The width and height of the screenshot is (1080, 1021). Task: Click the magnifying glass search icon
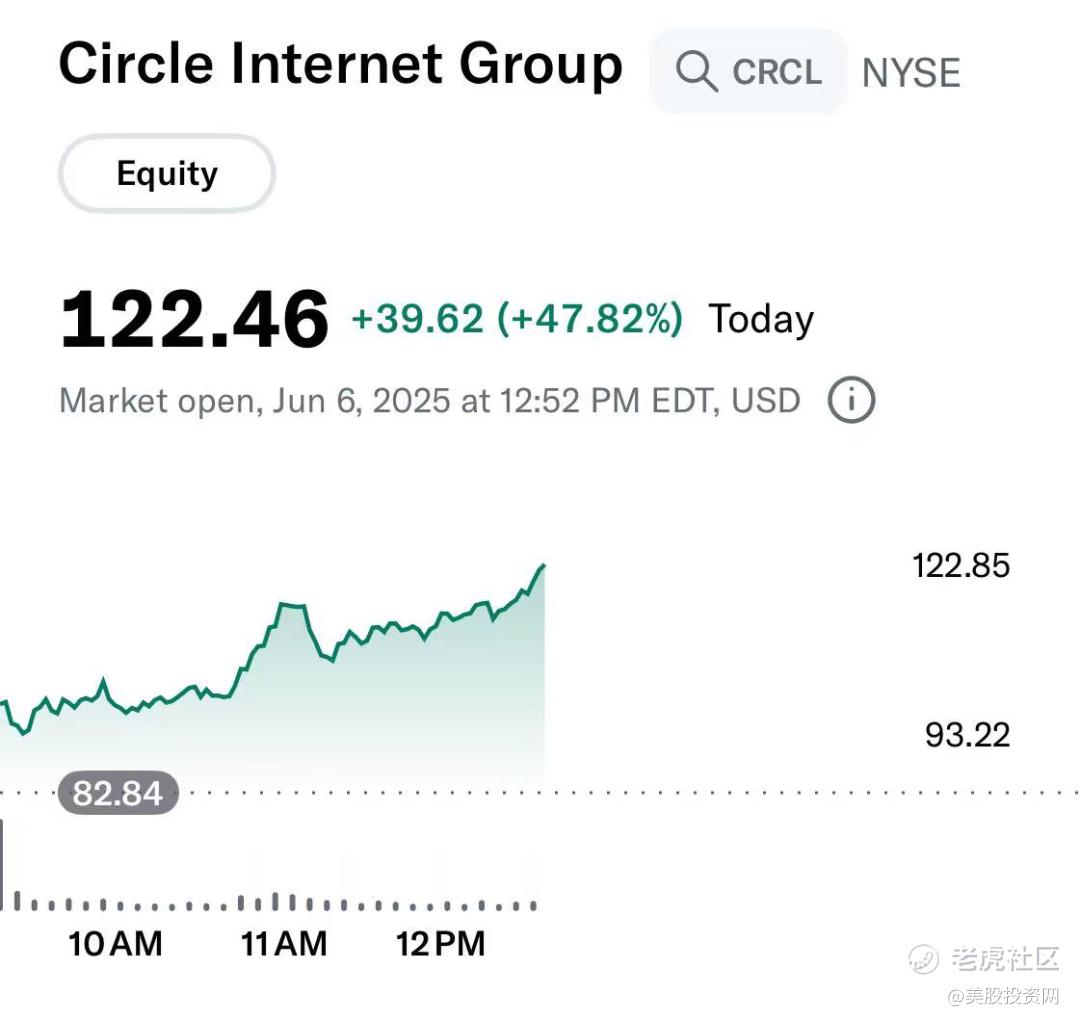(696, 72)
